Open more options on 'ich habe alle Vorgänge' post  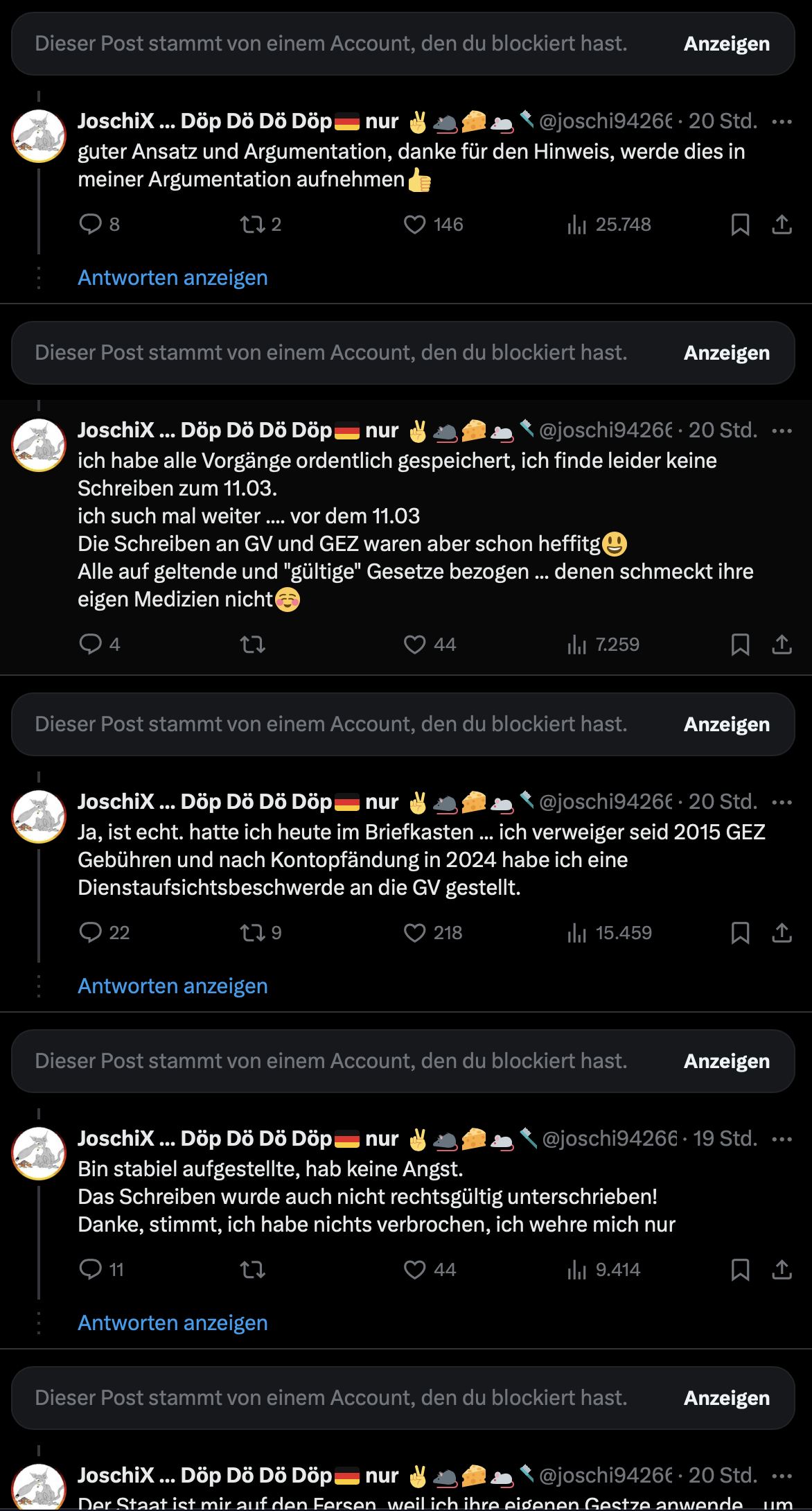[782, 430]
